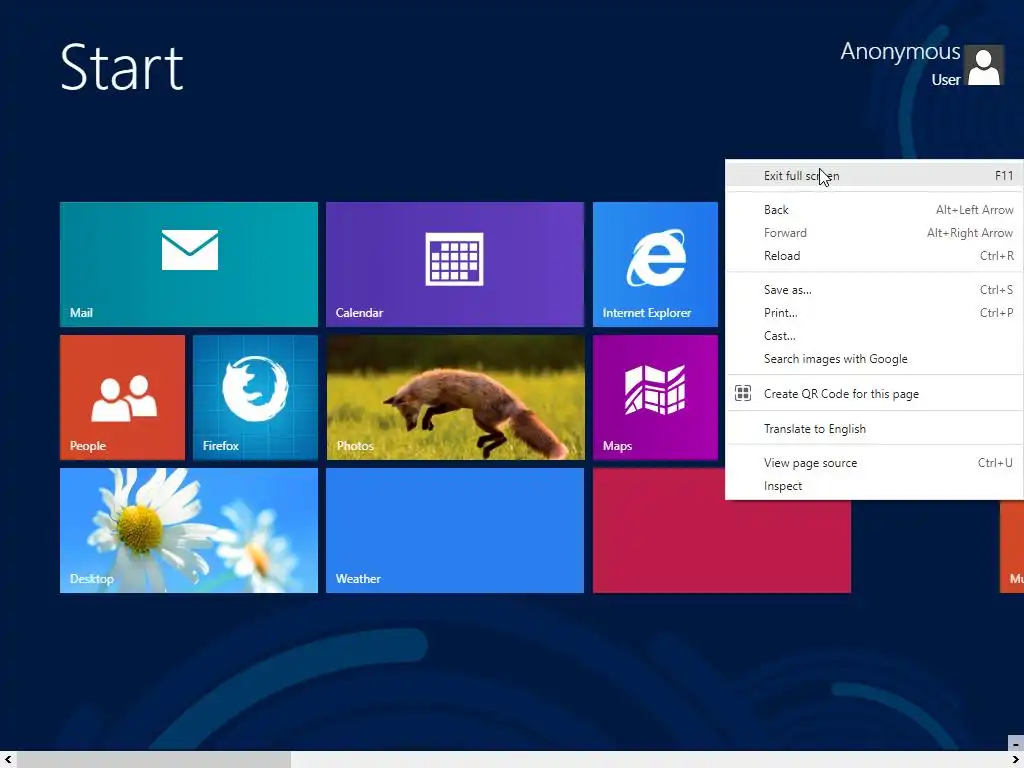This screenshot has height=768, width=1024.
Task: Open the Photos fox tile
Action: [455, 397]
